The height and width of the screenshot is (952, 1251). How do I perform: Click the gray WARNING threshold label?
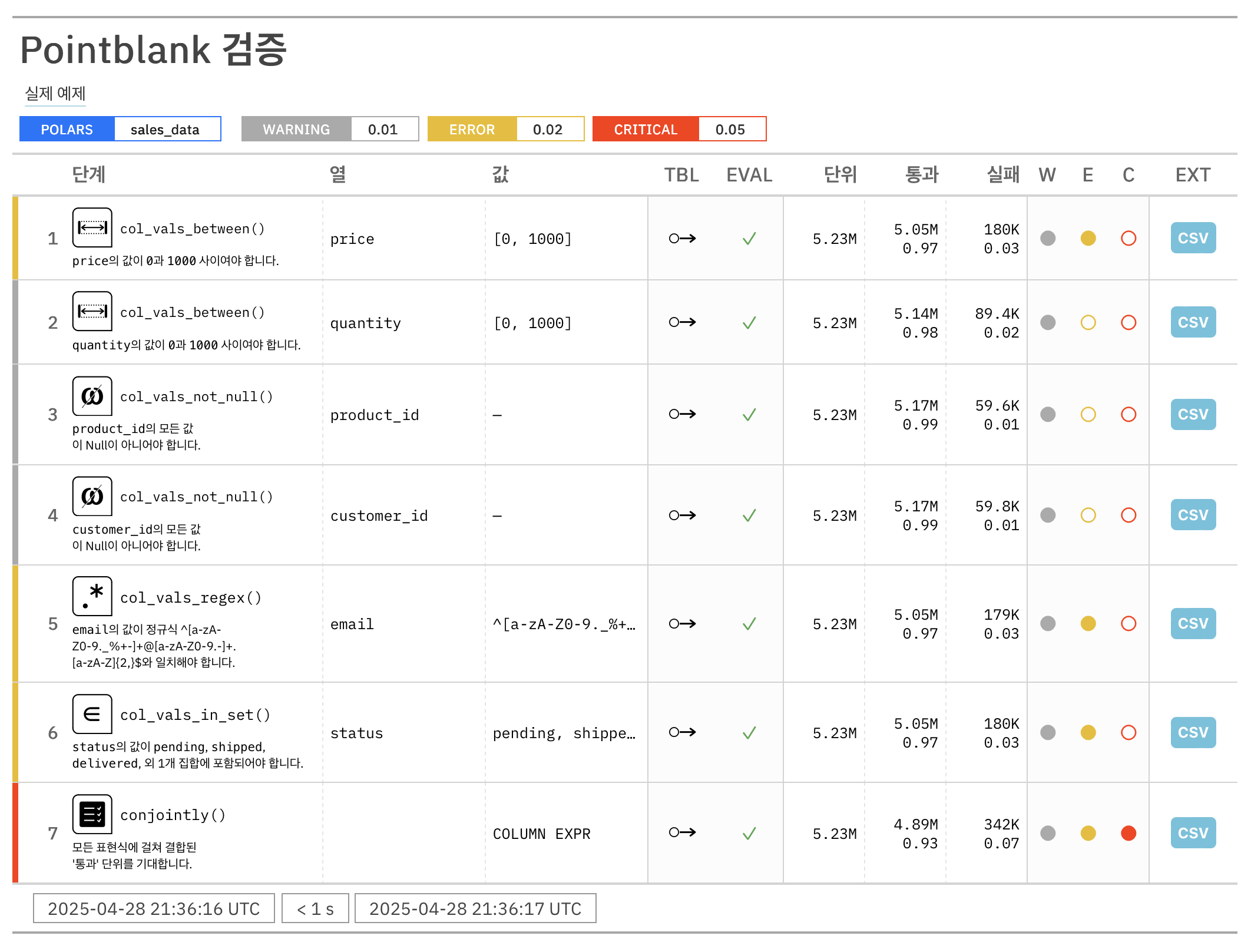pos(296,129)
